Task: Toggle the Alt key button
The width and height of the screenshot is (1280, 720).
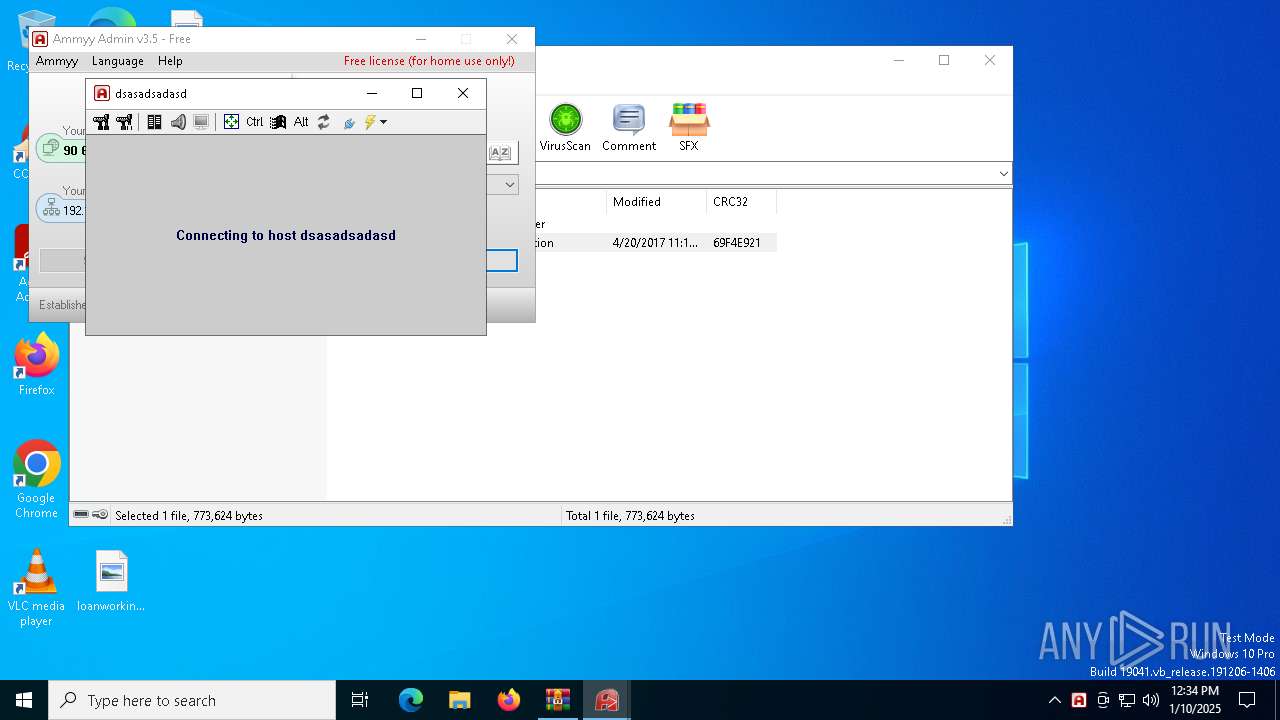Action: 301,122
